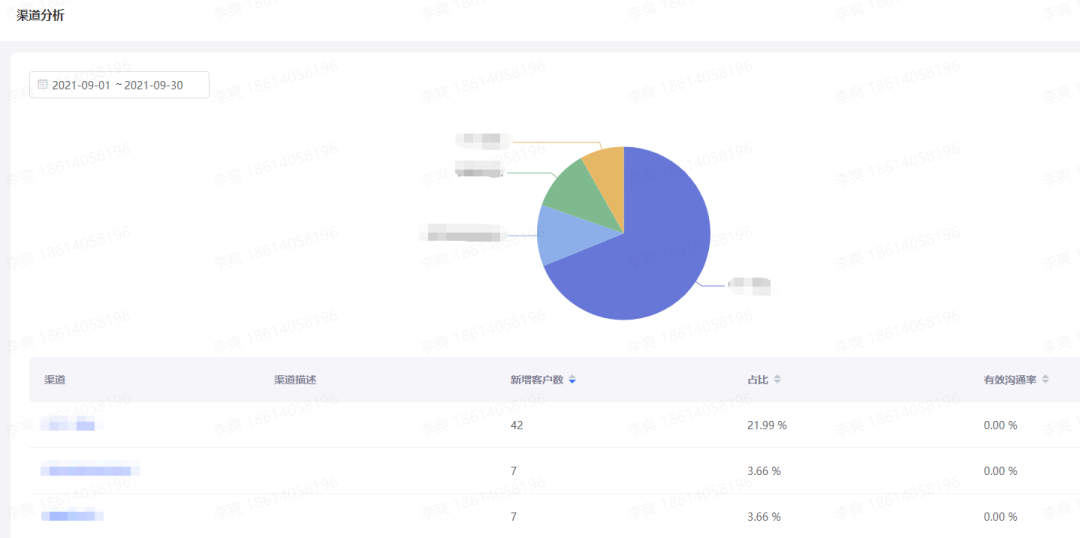Click the 渠道 column header
Image resolution: width=1080 pixels, height=538 pixels.
55,380
